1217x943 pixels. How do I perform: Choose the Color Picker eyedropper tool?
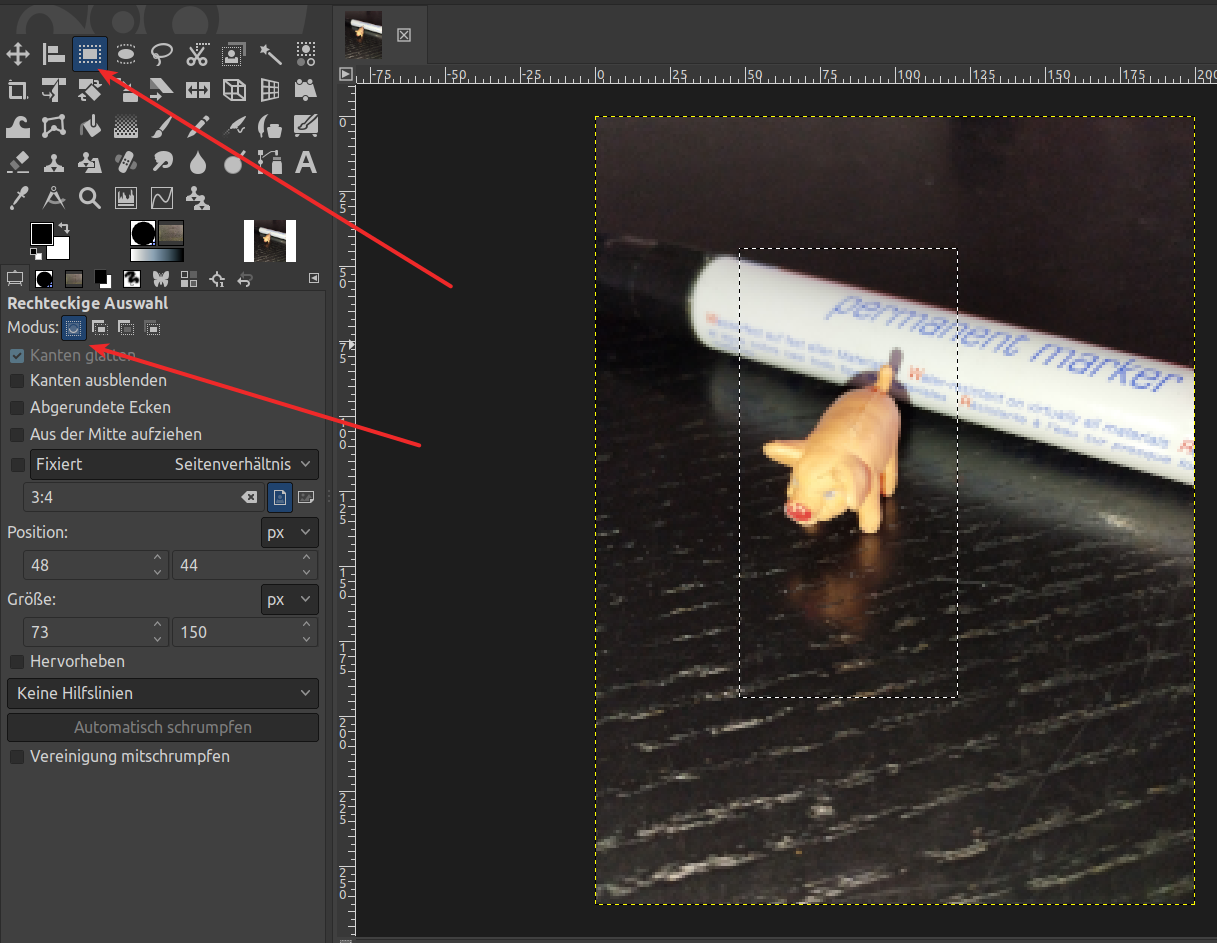[x=18, y=198]
